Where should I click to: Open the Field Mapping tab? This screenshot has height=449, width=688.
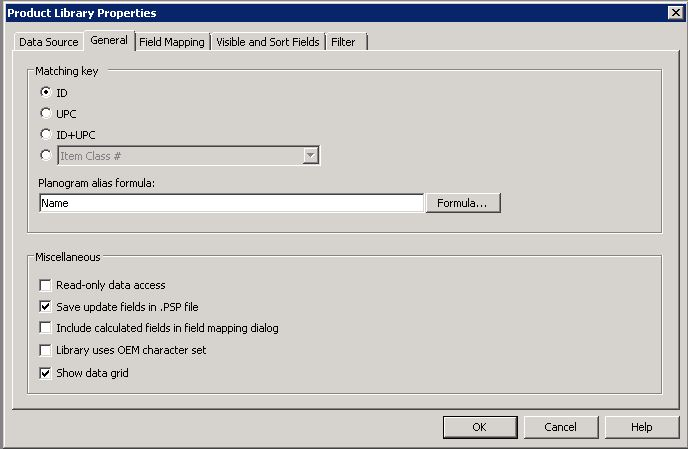[172, 42]
